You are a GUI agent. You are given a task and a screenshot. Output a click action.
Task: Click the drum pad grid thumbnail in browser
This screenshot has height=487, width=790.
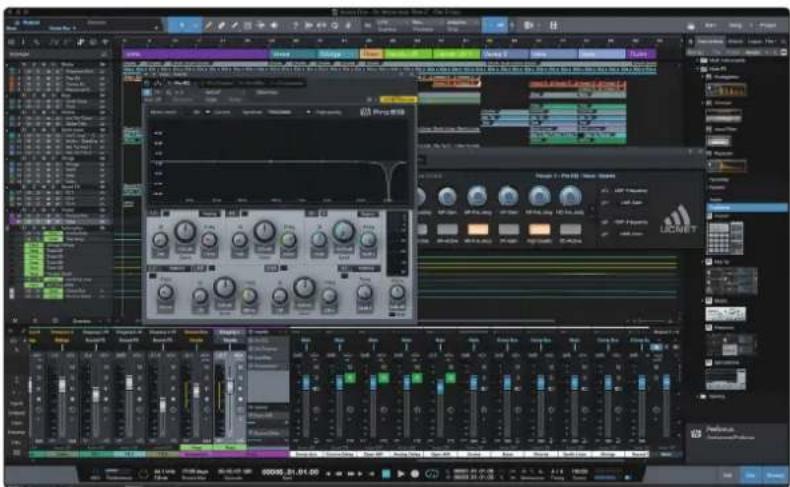[725, 238]
